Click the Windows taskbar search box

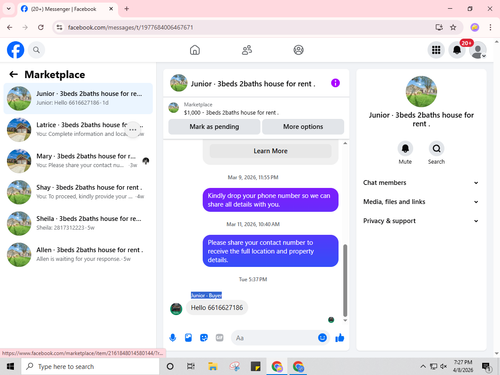(90, 367)
